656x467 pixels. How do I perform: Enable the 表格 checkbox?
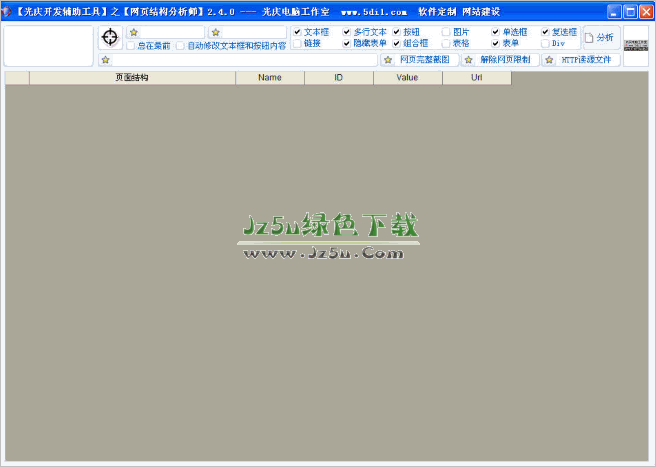446,43
